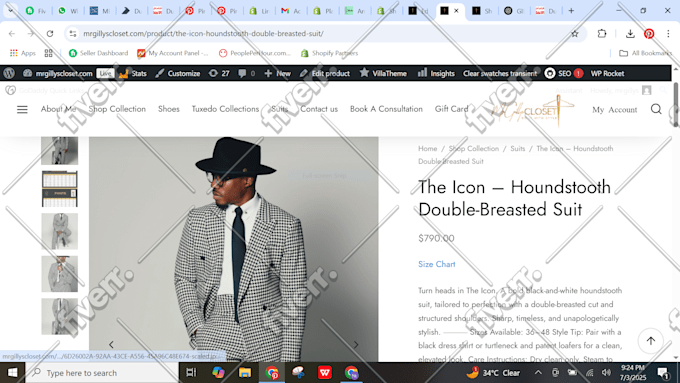Click the weather 34°C Clear widget
Image resolution: width=680 pixels, height=383 pixels.
click(x=494, y=373)
